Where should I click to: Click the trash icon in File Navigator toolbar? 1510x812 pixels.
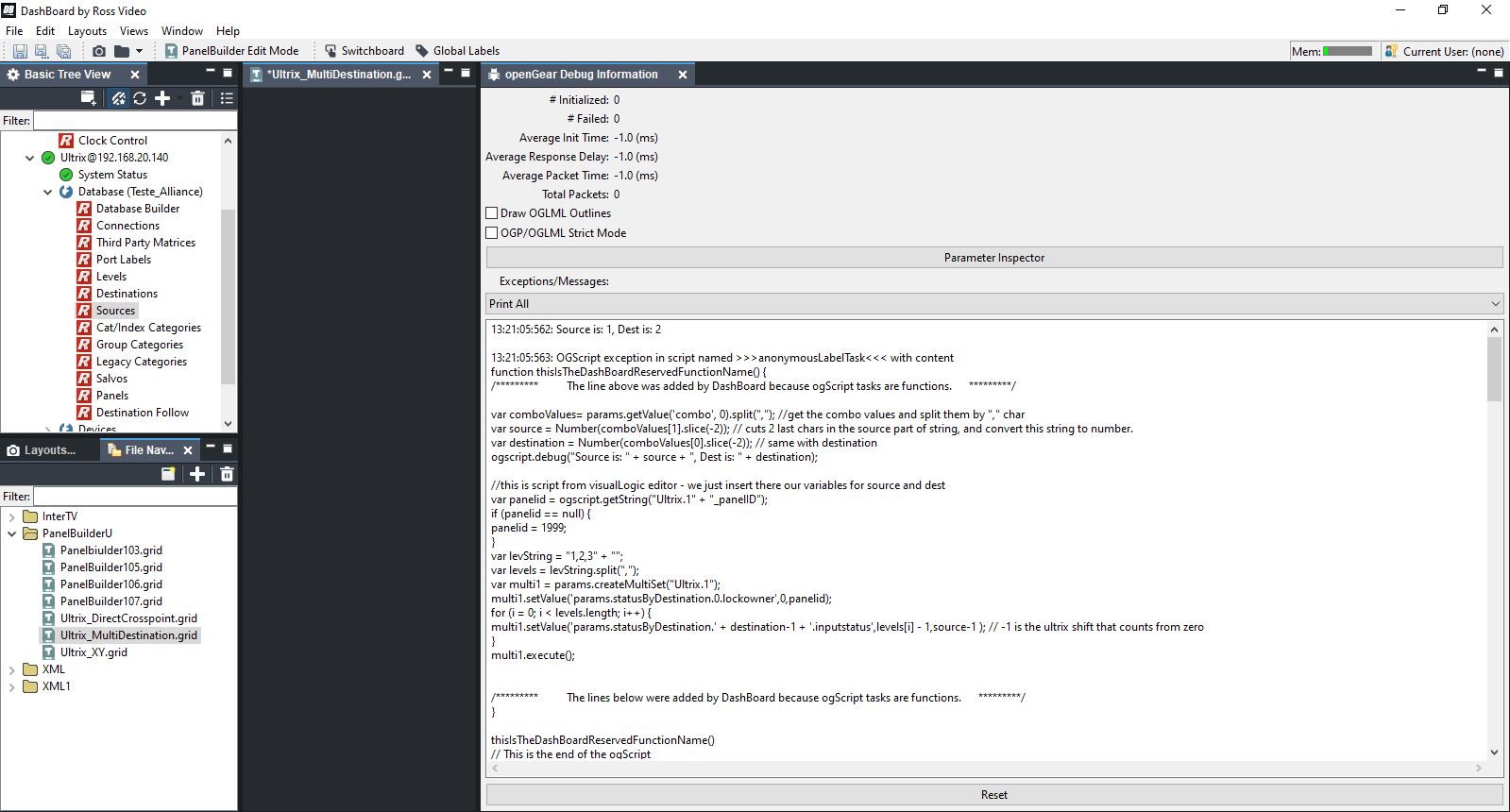pyautogui.click(x=227, y=474)
